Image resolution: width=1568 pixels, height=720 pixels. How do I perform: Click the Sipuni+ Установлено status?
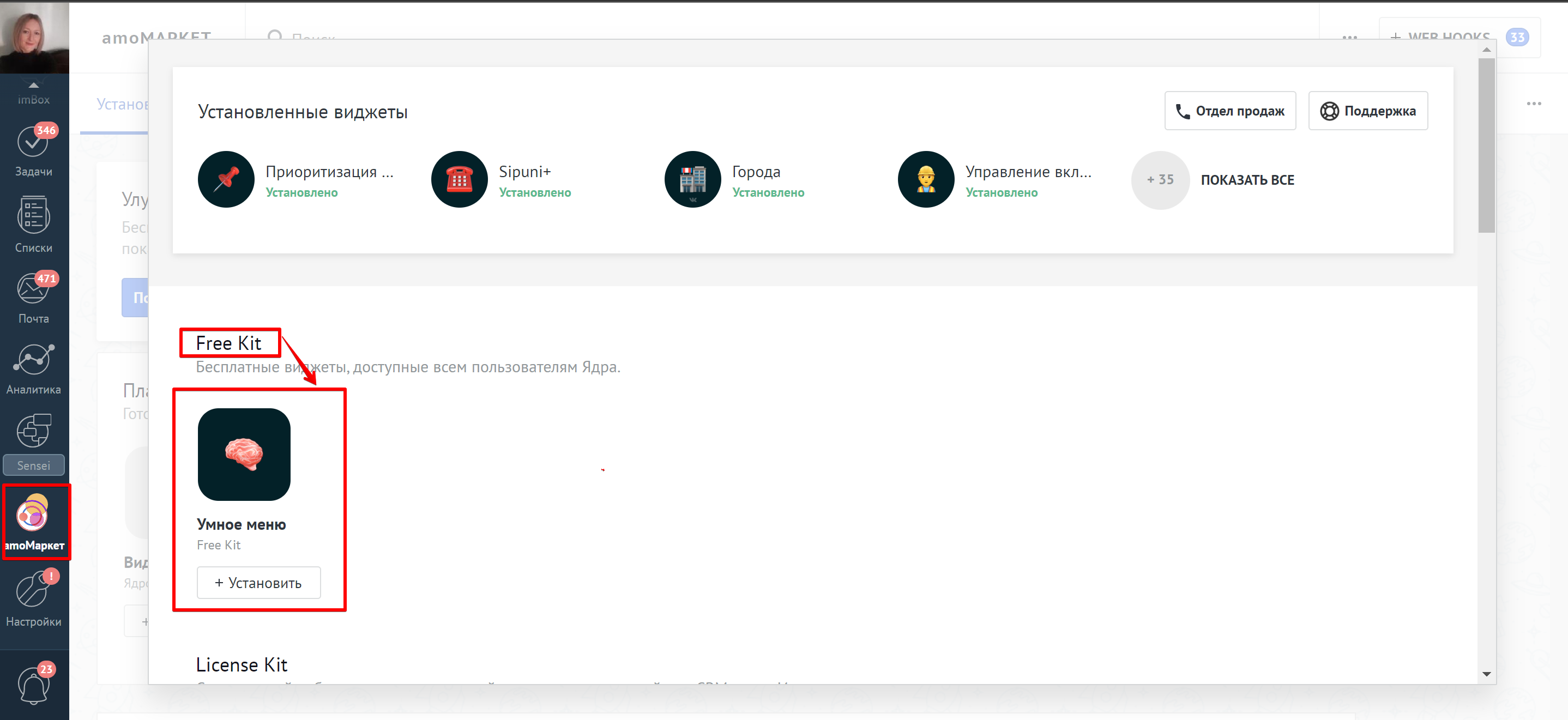pos(535,192)
